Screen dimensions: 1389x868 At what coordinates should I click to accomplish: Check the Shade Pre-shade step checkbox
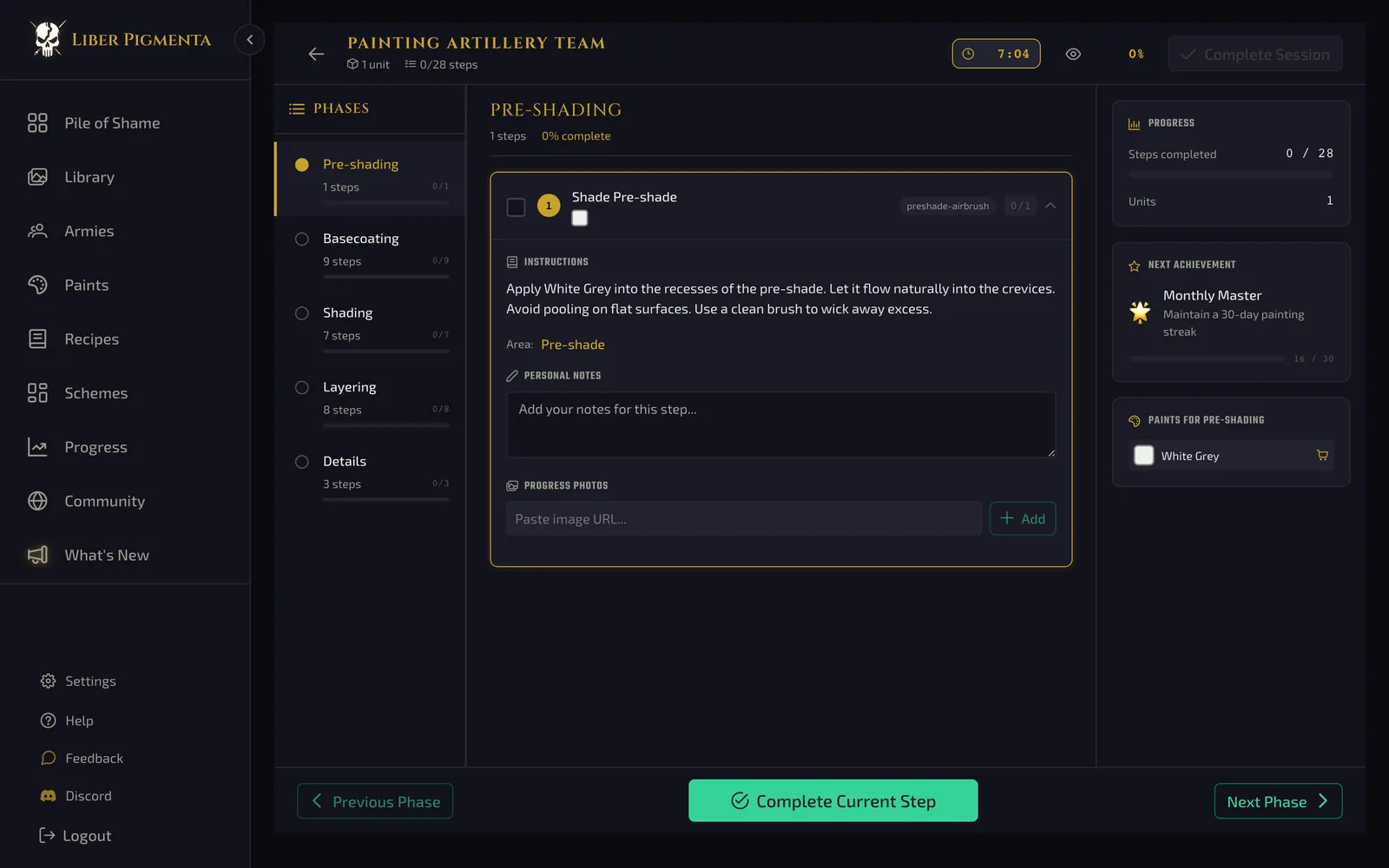point(516,207)
